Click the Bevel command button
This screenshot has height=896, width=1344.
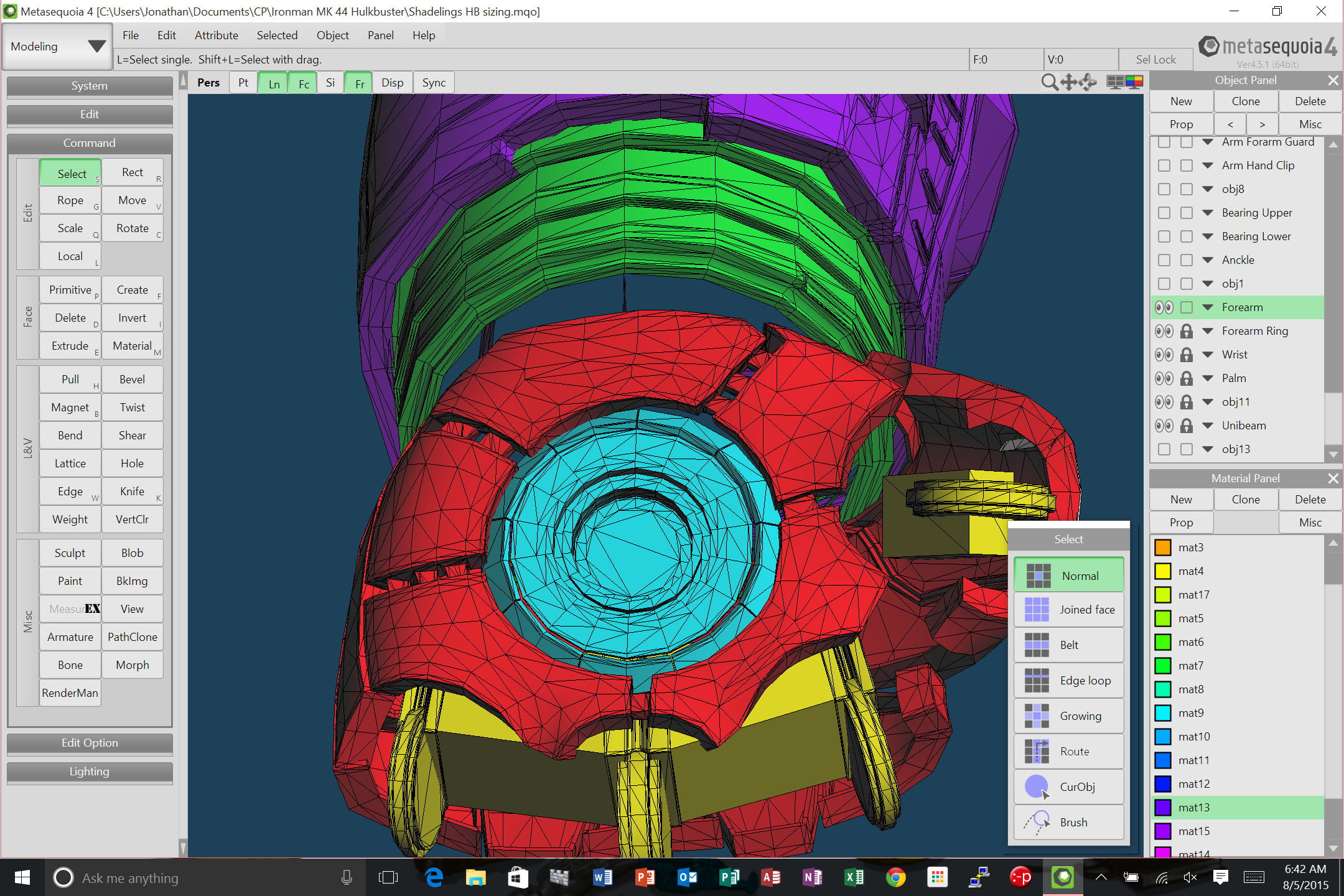click(x=133, y=380)
